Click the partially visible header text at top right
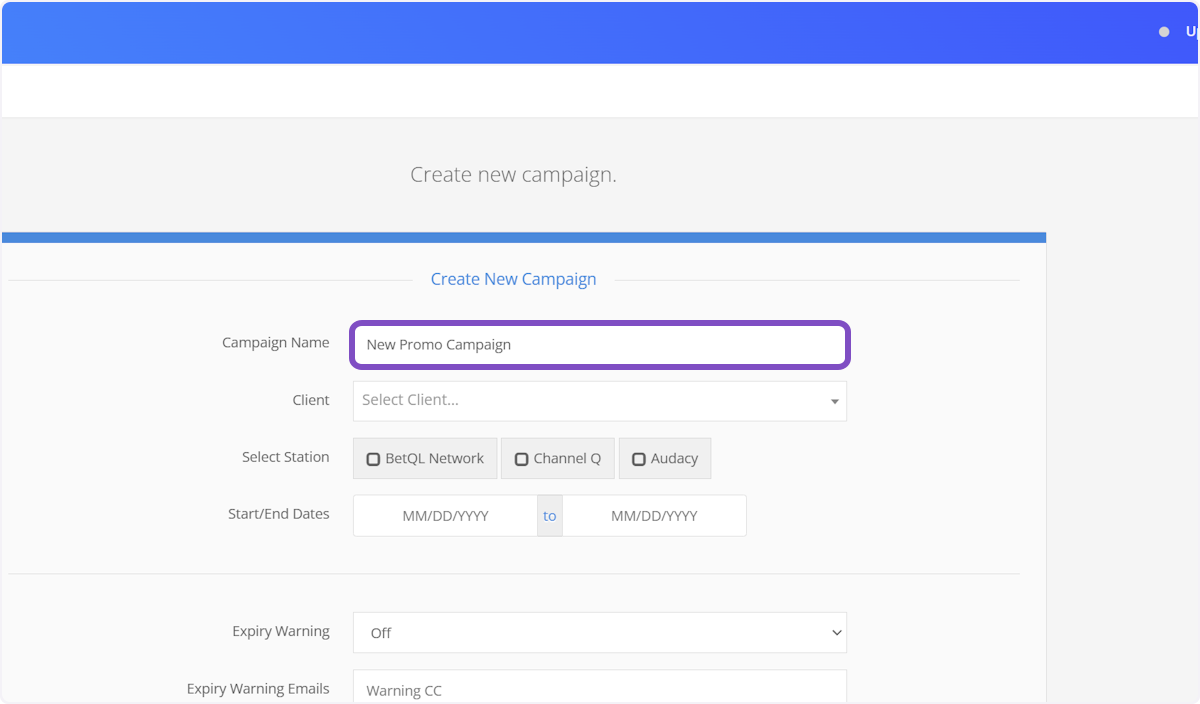Viewport: 1200px width, 704px height. 1191,32
